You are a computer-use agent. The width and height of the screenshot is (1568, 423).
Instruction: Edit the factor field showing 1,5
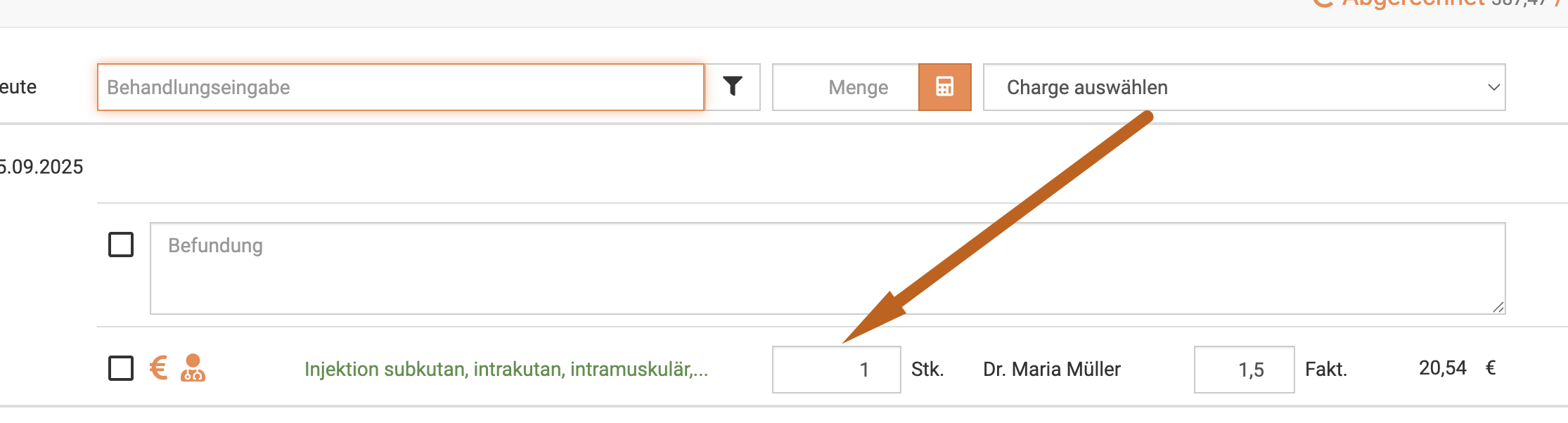(1243, 369)
